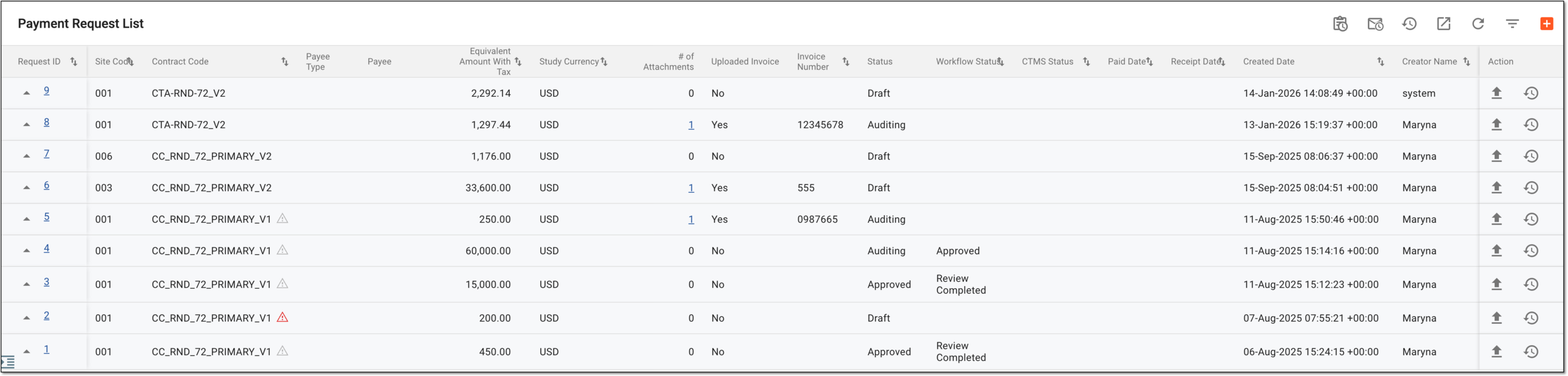Click upload icon for request 7
This screenshot has width=1568, height=376.
pos(1496,156)
